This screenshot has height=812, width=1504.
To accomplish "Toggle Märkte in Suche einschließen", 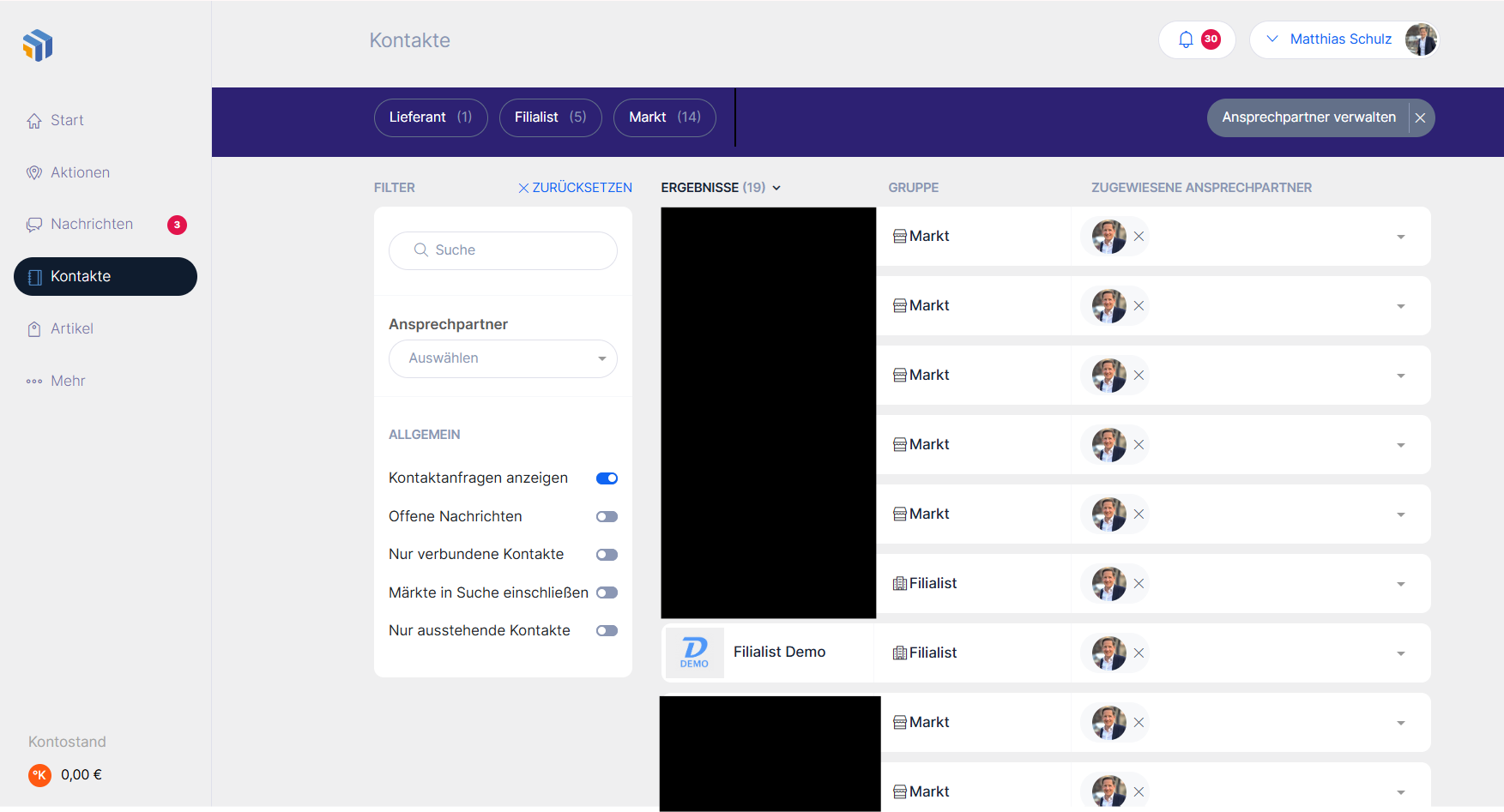I will pyautogui.click(x=607, y=593).
